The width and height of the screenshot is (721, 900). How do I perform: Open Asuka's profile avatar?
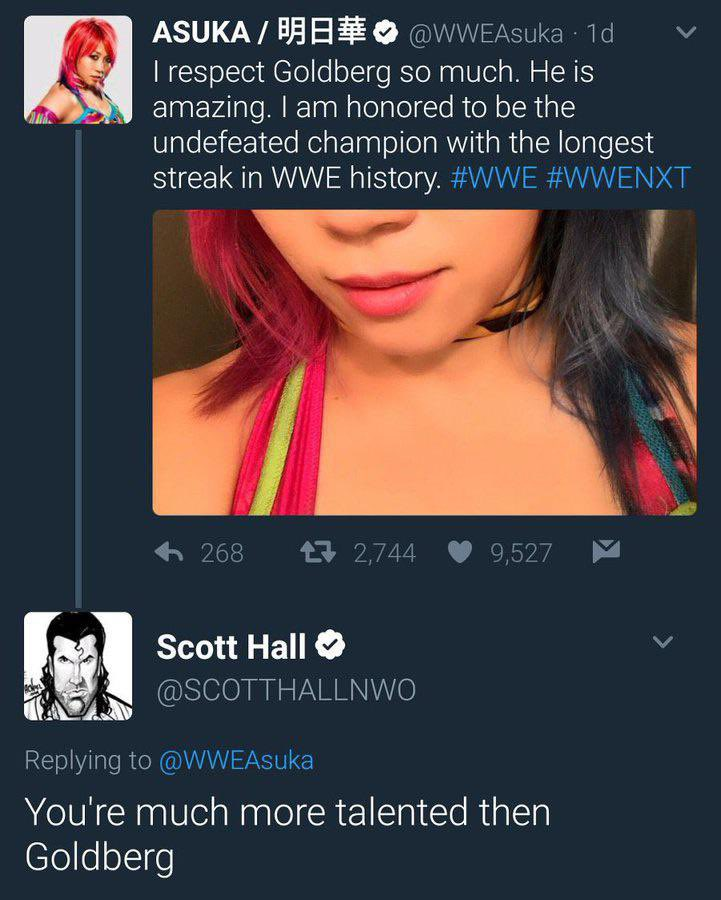click(78, 69)
